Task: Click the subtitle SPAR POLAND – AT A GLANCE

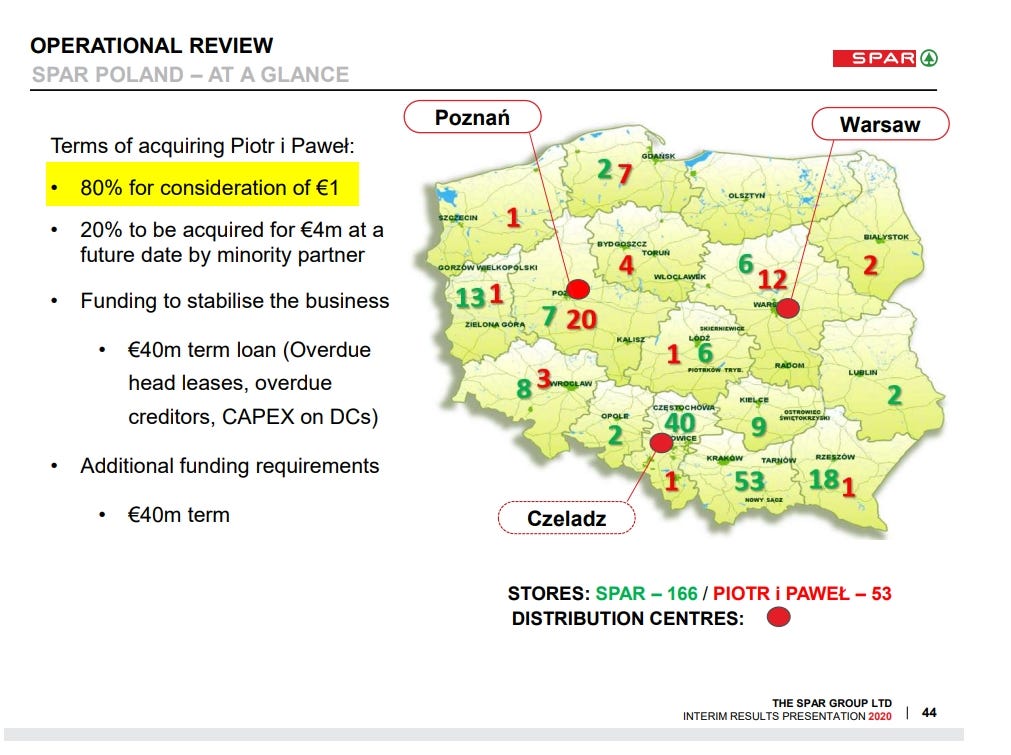Action: tap(190, 75)
